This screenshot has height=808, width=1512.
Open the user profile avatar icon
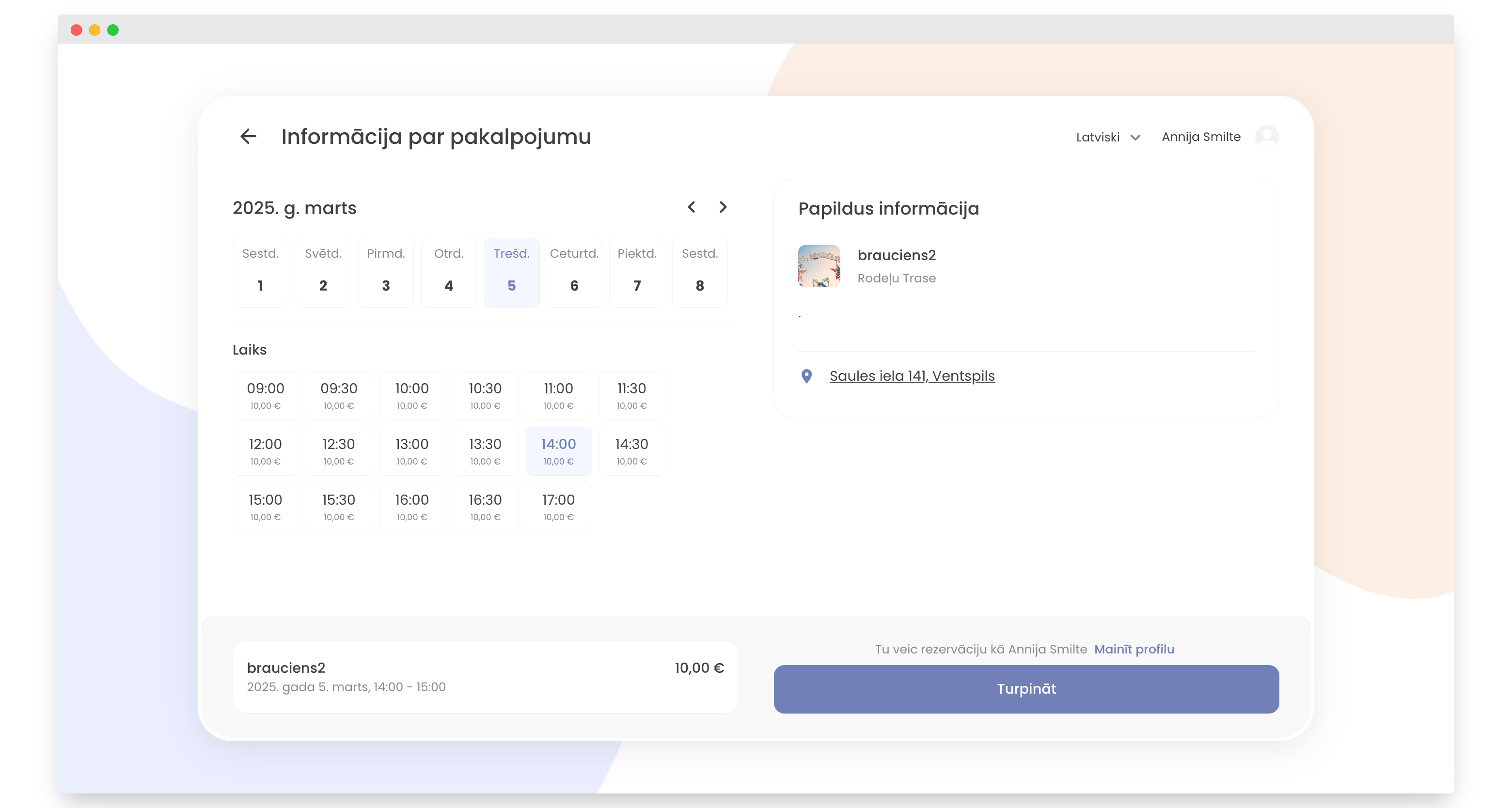pyautogui.click(x=1267, y=137)
